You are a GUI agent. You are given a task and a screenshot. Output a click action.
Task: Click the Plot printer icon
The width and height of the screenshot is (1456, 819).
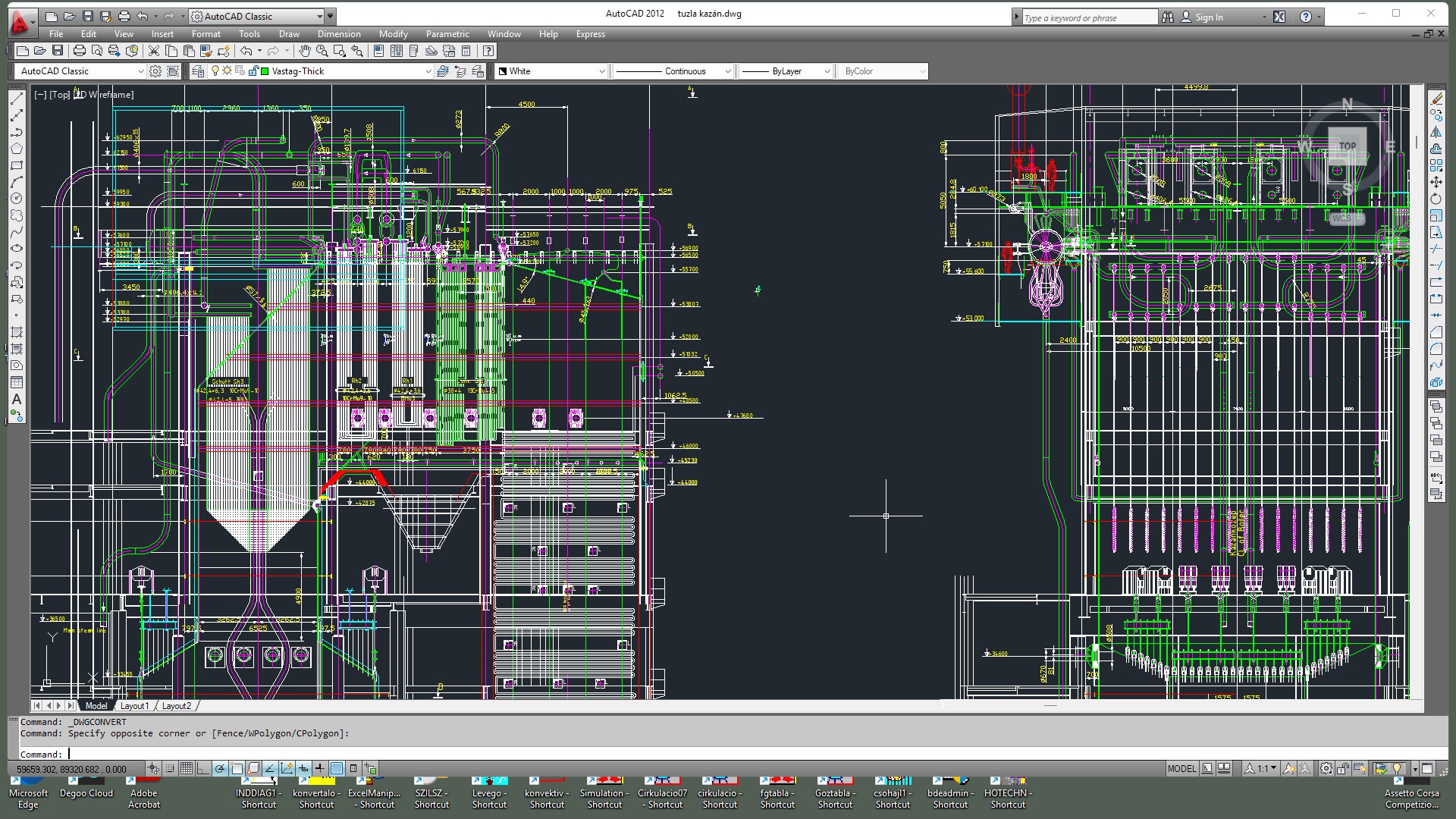[x=80, y=51]
